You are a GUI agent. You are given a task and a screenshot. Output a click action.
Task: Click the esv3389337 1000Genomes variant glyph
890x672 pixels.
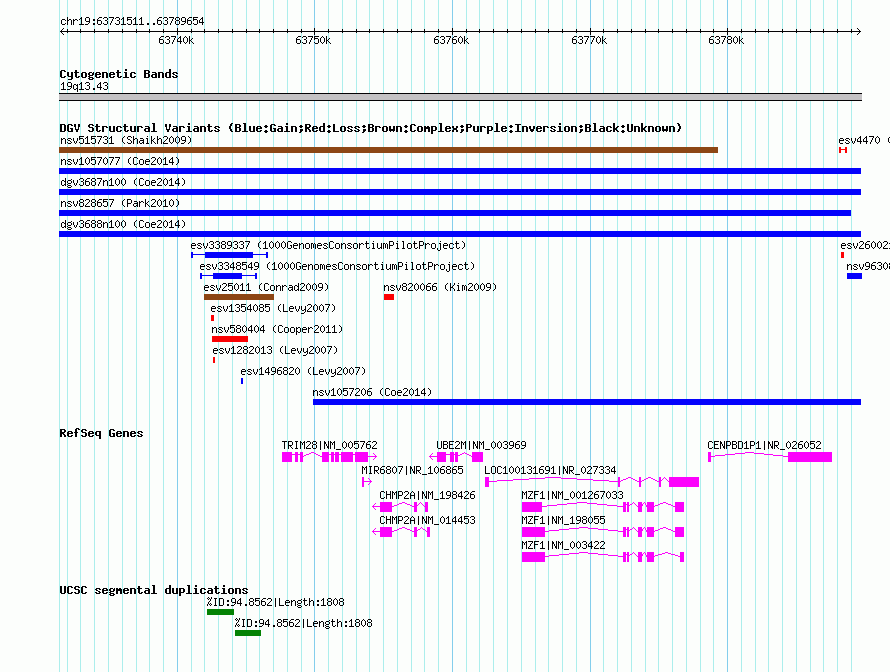coord(229,255)
